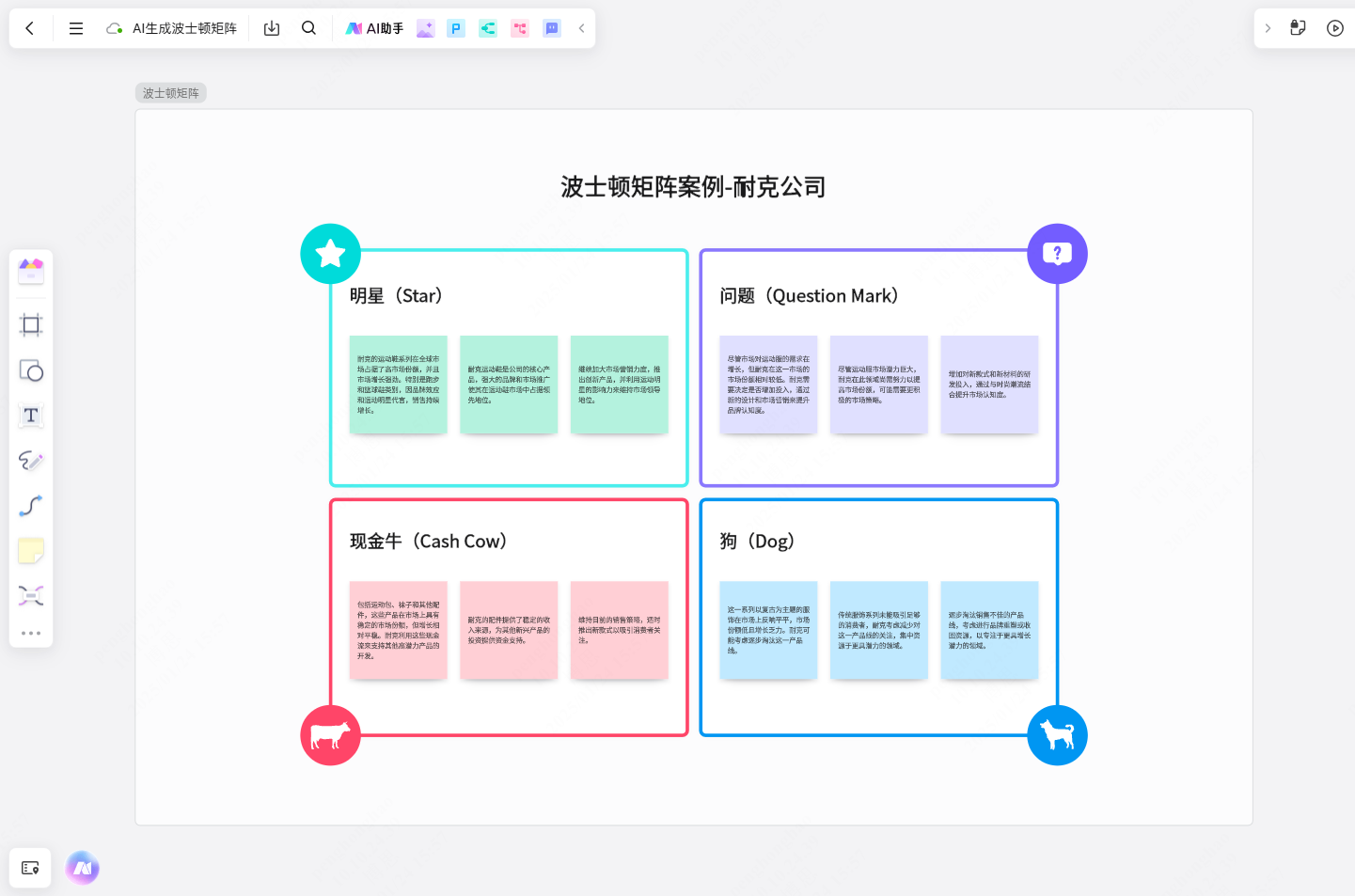Click the blue dog circle icon

coord(1058,735)
